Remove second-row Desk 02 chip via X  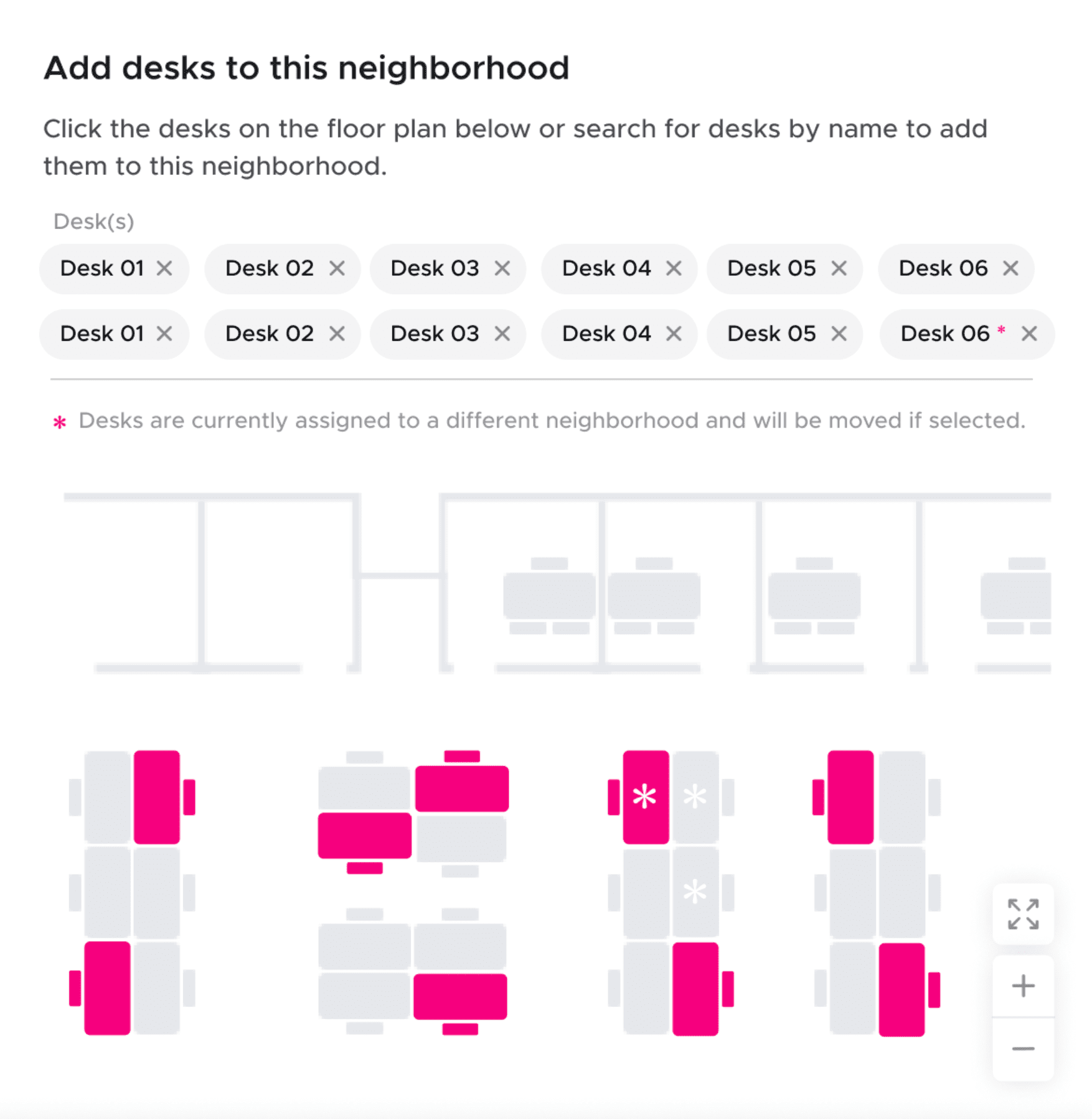(337, 334)
